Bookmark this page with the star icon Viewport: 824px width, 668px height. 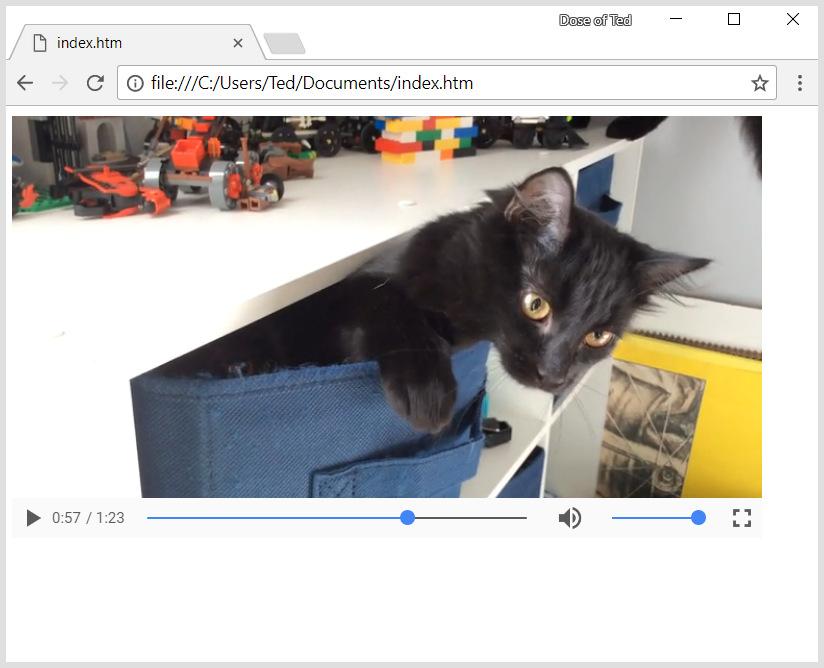click(x=759, y=83)
